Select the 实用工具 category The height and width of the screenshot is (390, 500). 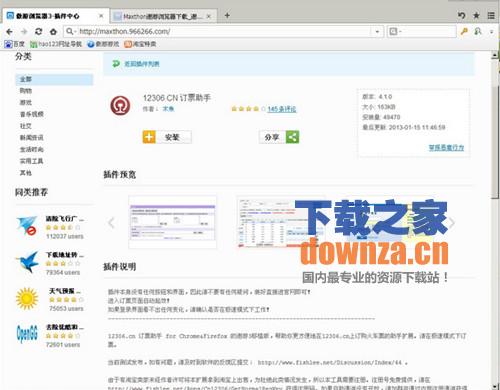(x=32, y=161)
